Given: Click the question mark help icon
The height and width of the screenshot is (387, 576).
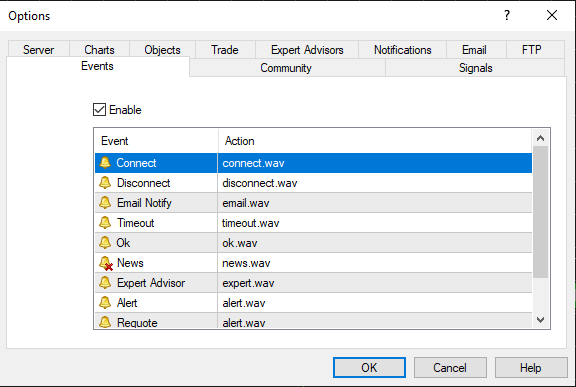Looking at the screenshot, I should (507, 15).
